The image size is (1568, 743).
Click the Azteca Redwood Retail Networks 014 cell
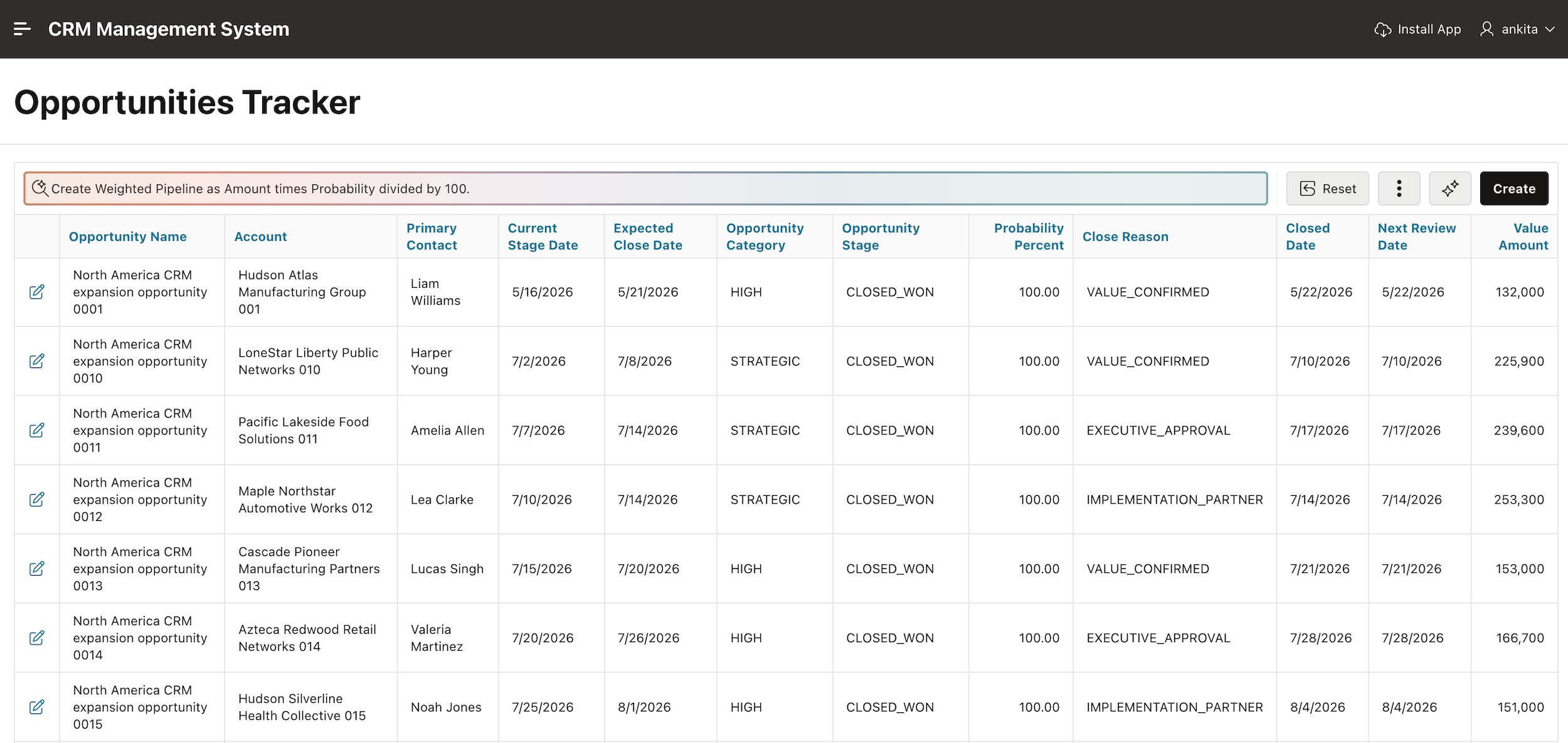point(310,638)
